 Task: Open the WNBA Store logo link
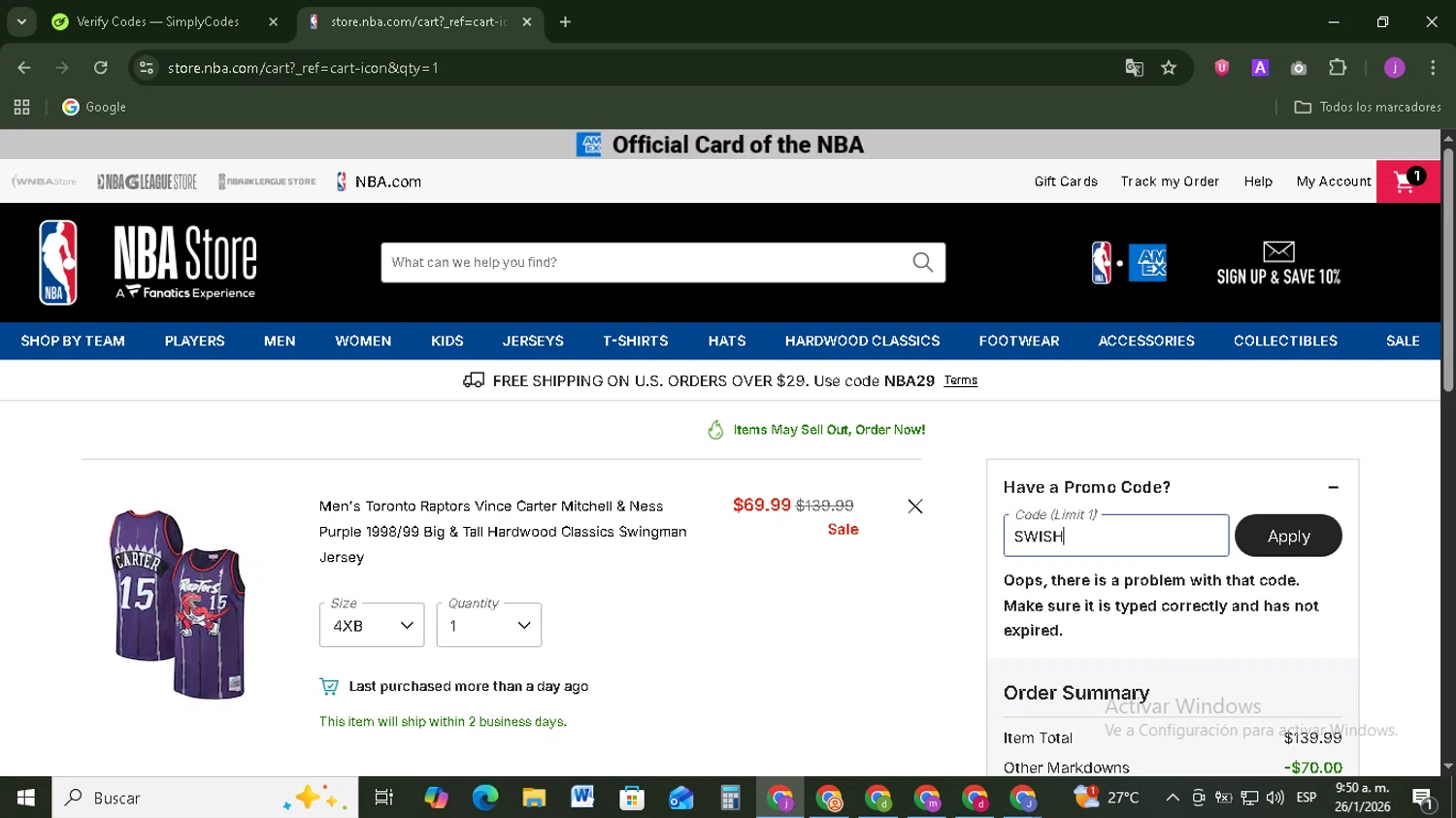coord(45,181)
